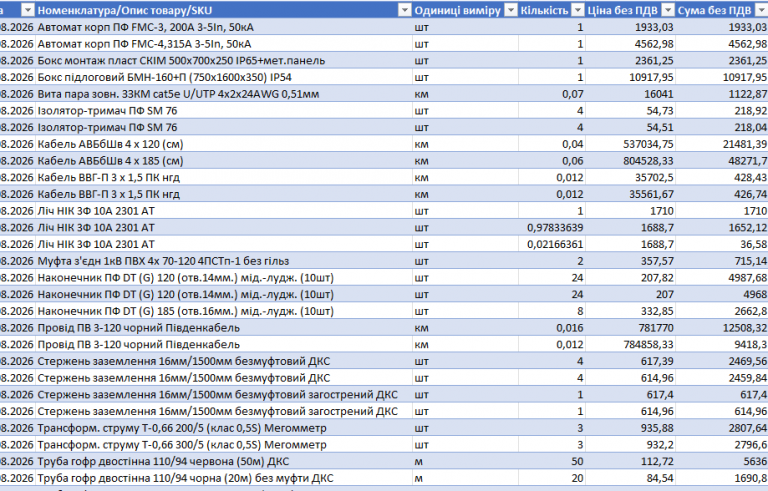
Task: Select the Кількість header cell
Action: 552,10
